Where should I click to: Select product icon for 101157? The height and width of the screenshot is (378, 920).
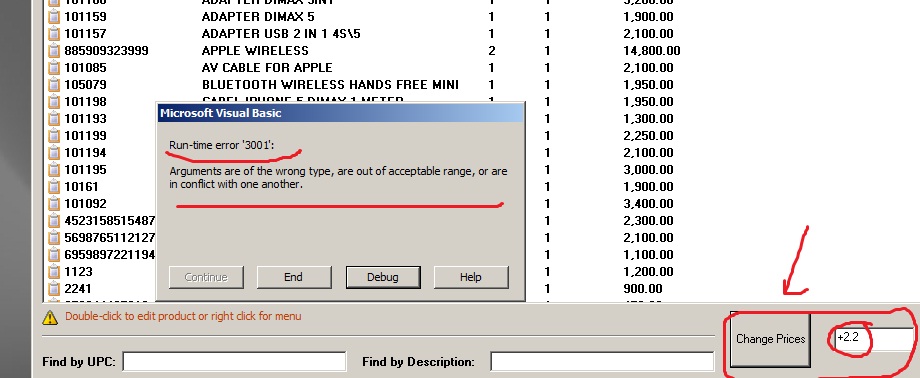click(54, 33)
